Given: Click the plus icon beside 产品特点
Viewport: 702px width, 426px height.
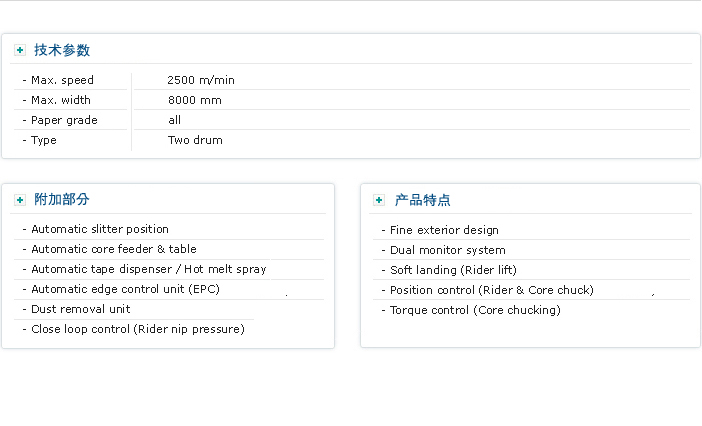Looking at the screenshot, I should [x=379, y=200].
